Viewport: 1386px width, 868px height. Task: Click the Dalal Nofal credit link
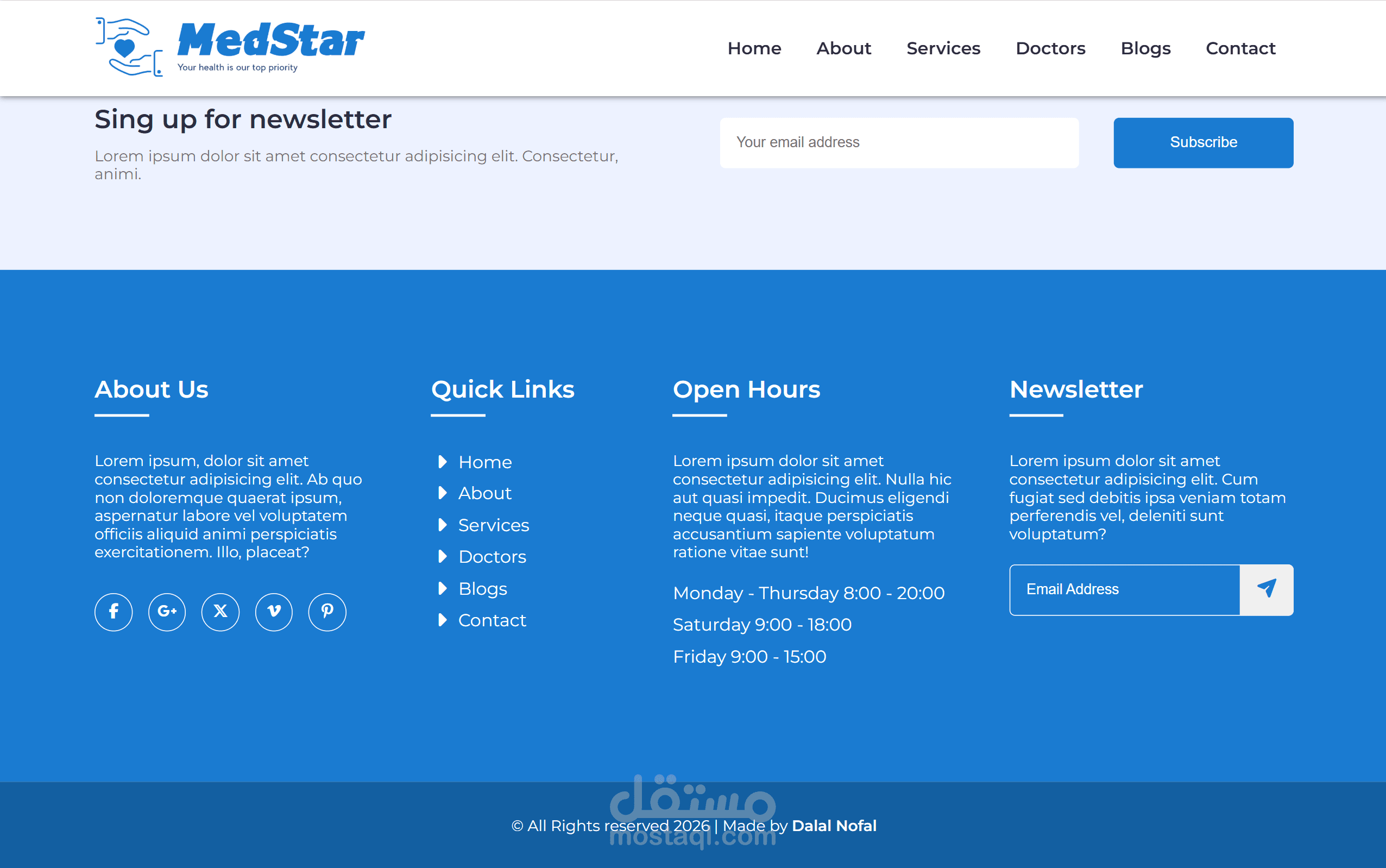point(834,826)
